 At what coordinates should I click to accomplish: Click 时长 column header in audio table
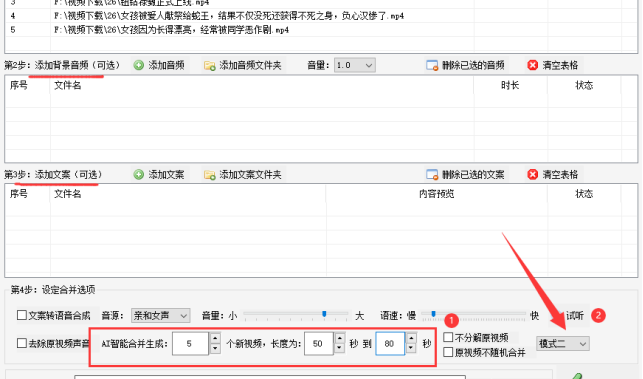510,85
